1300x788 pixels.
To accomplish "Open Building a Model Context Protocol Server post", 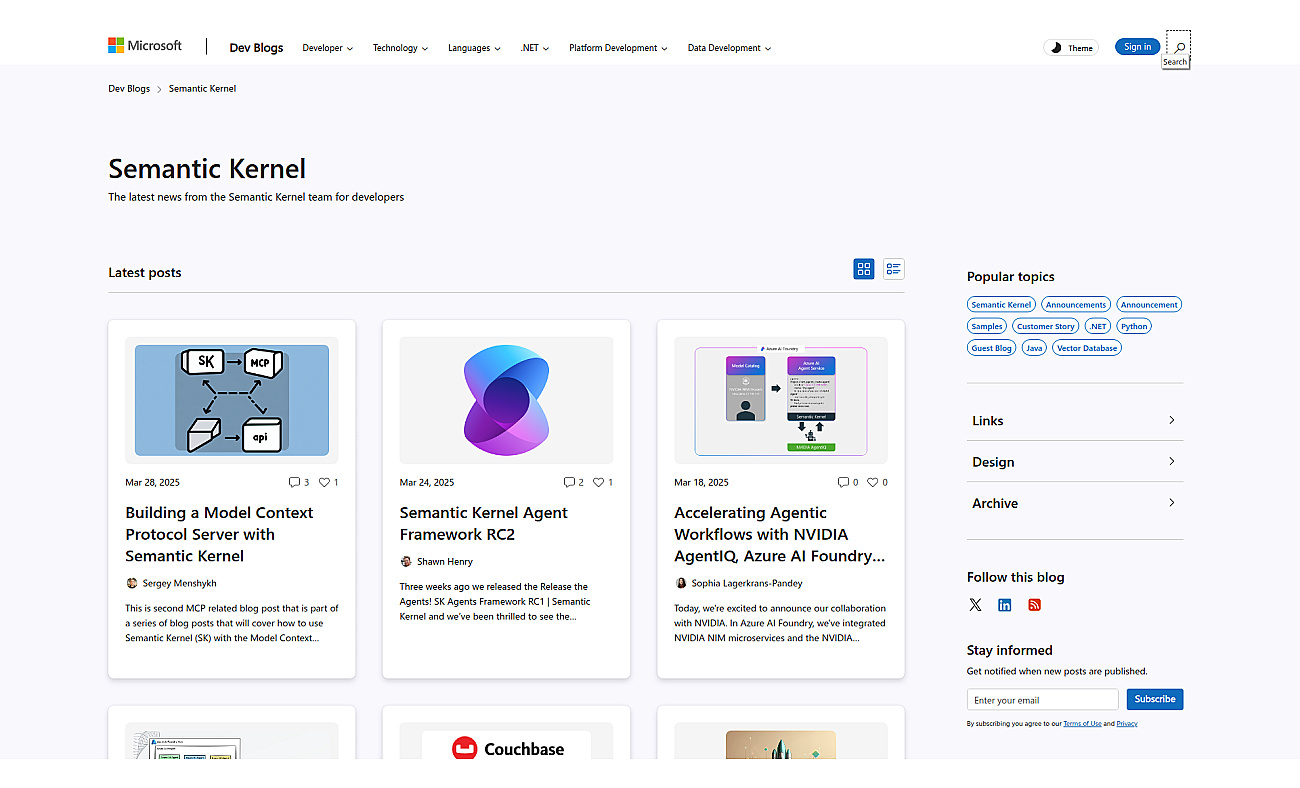I will tap(219, 534).
